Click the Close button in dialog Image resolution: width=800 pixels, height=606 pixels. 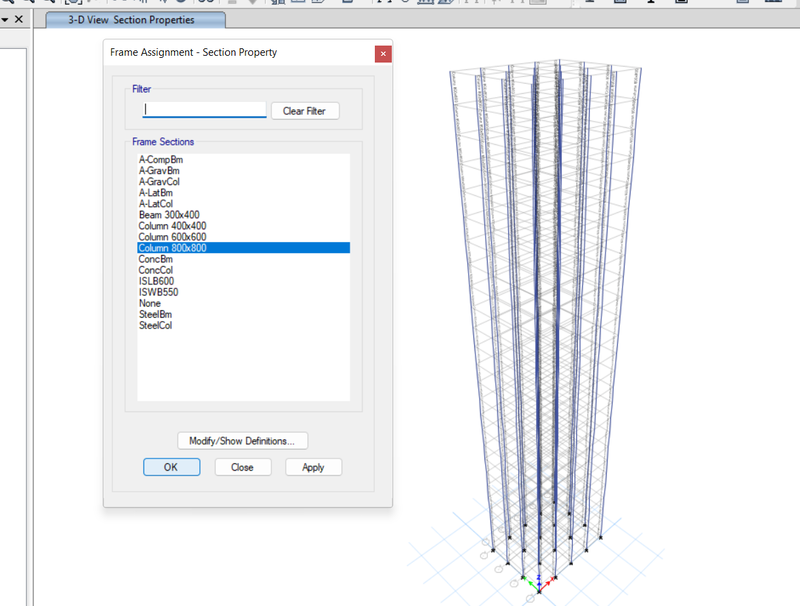point(243,467)
